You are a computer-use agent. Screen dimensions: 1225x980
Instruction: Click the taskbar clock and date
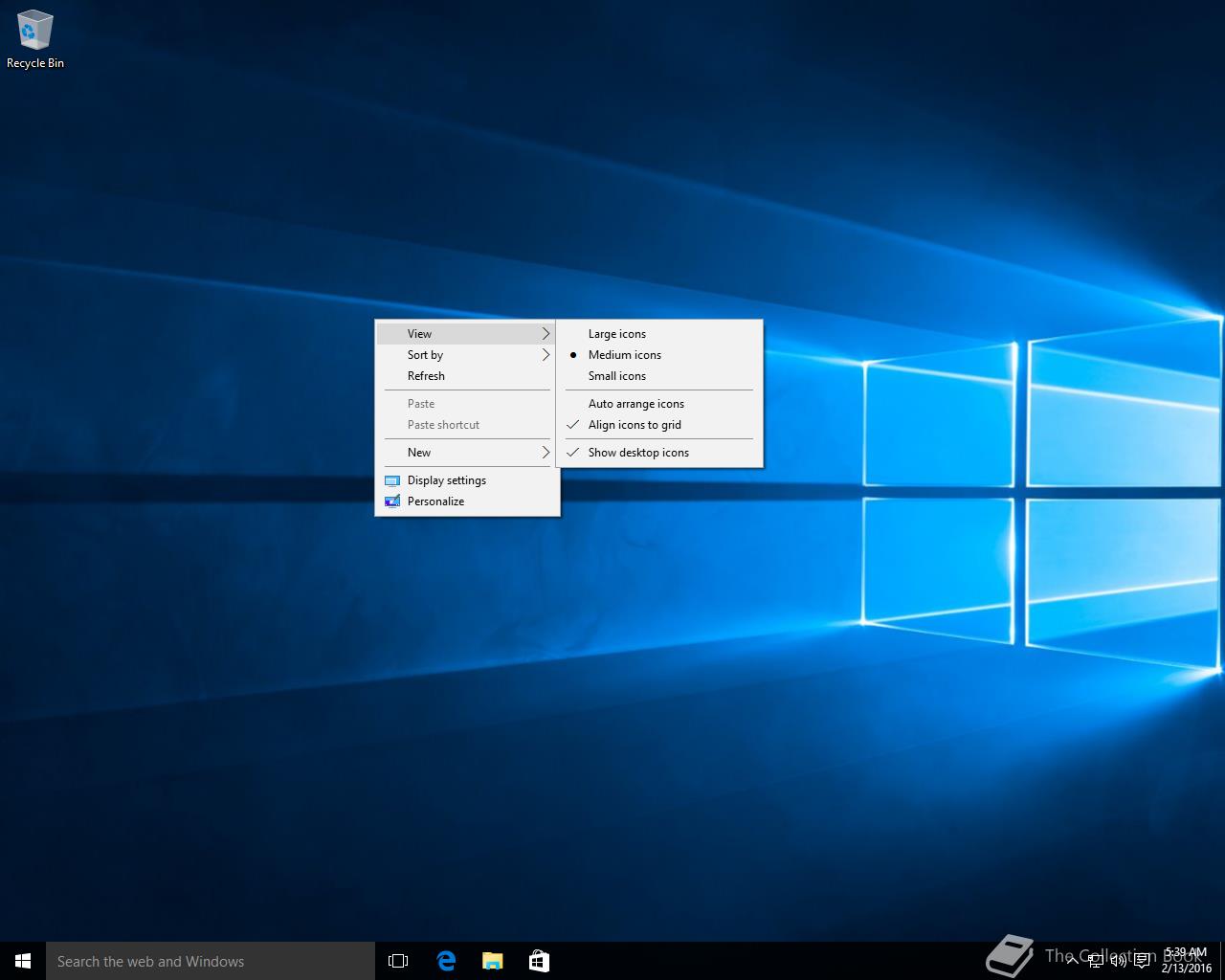click(x=1186, y=961)
